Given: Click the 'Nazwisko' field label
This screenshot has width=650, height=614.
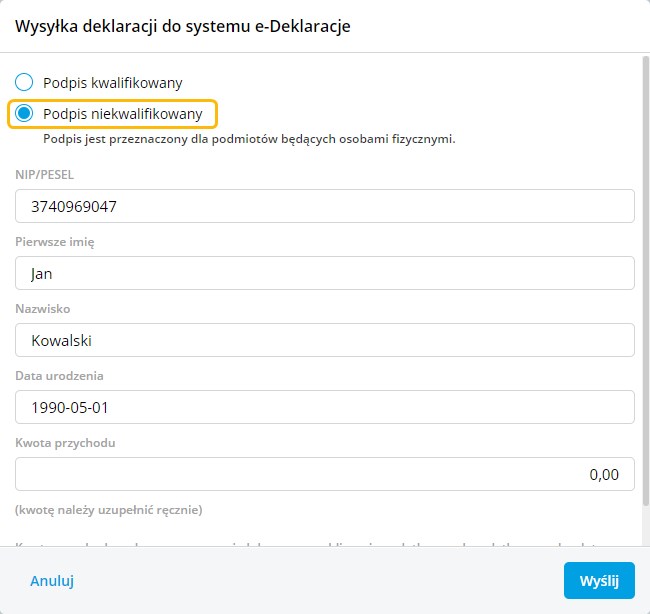Looking at the screenshot, I should [42, 309].
